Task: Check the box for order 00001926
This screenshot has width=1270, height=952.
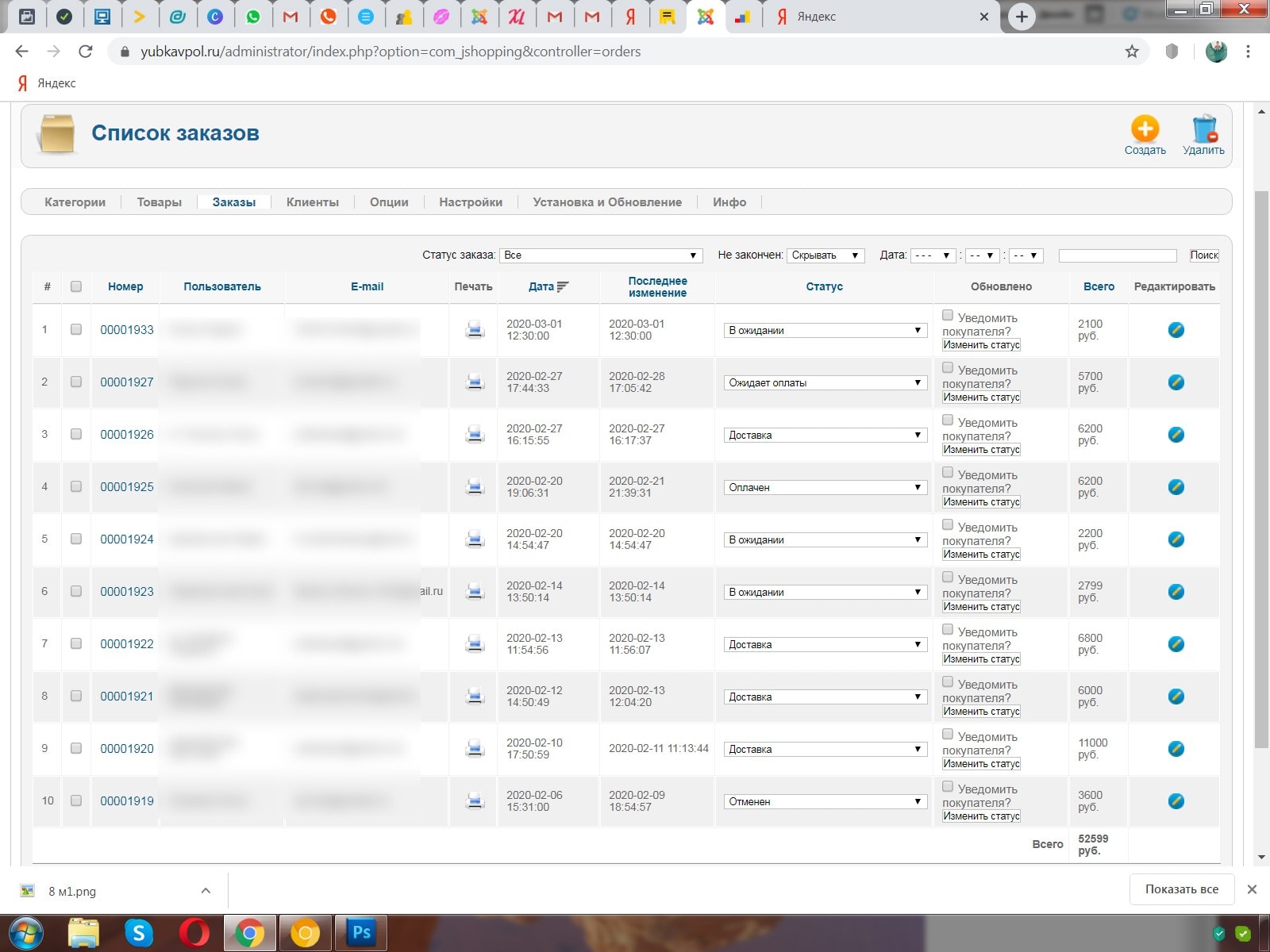Action: 76,434
